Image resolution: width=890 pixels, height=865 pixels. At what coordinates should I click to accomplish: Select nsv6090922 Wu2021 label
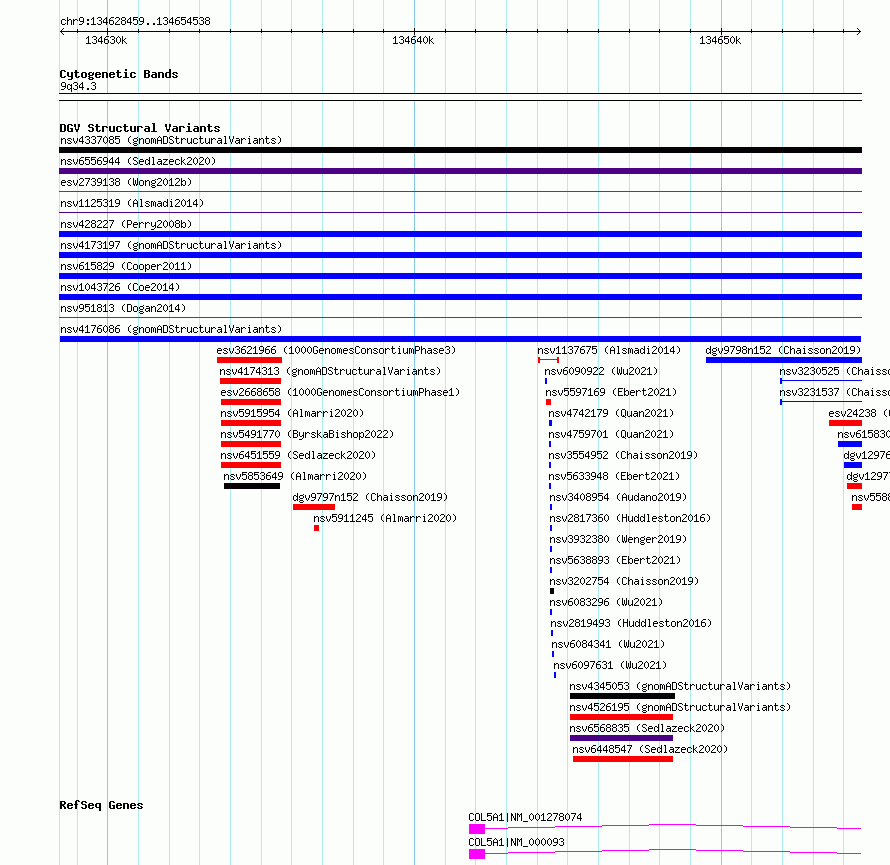tap(601, 371)
